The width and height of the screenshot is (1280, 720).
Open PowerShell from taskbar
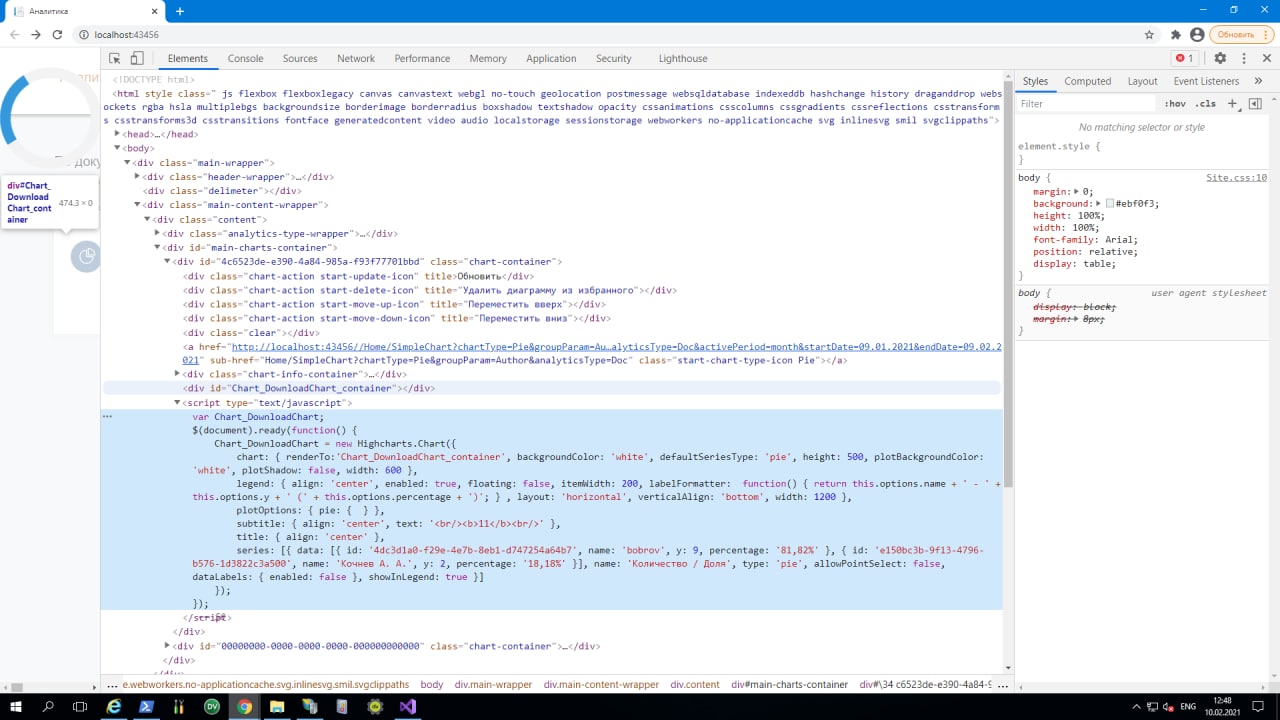[147, 706]
